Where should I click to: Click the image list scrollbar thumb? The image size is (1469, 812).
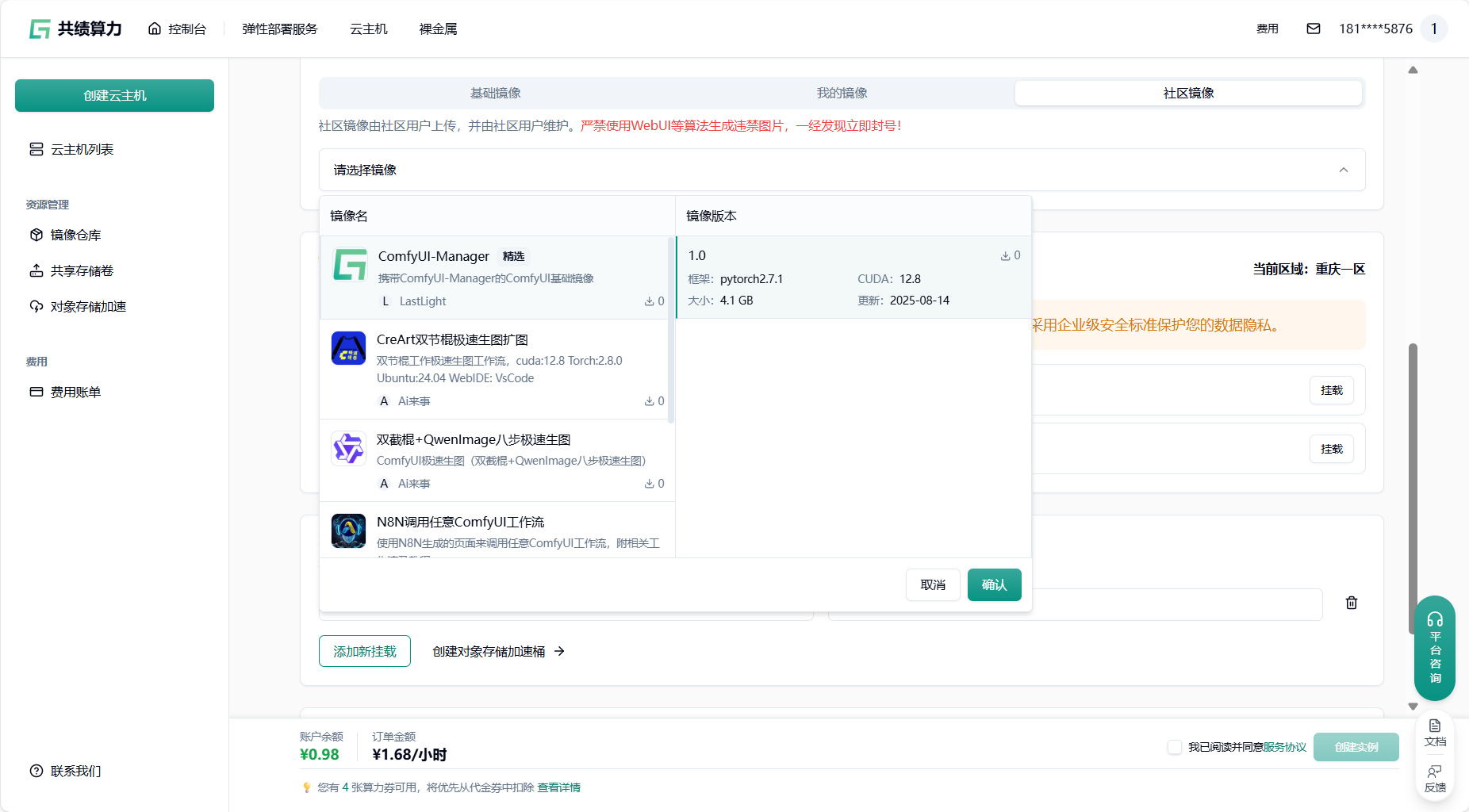[x=671, y=330]
